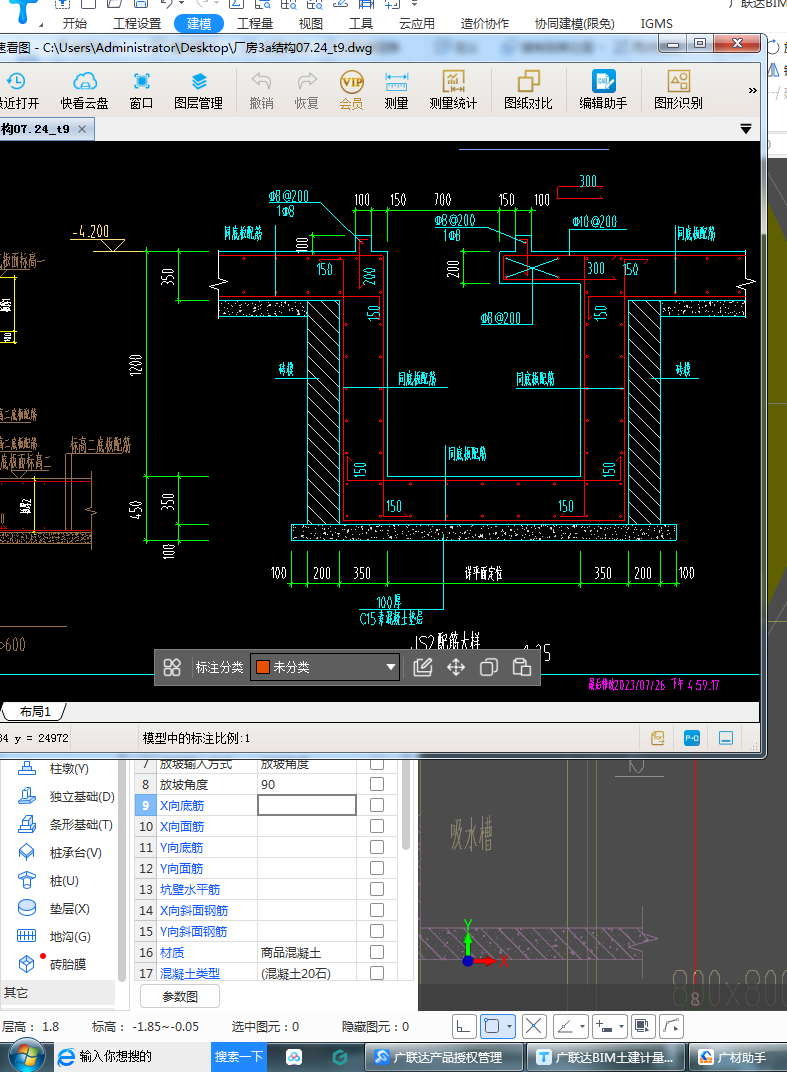Click the X向底筋 value input cell

(x=307, y=805)
